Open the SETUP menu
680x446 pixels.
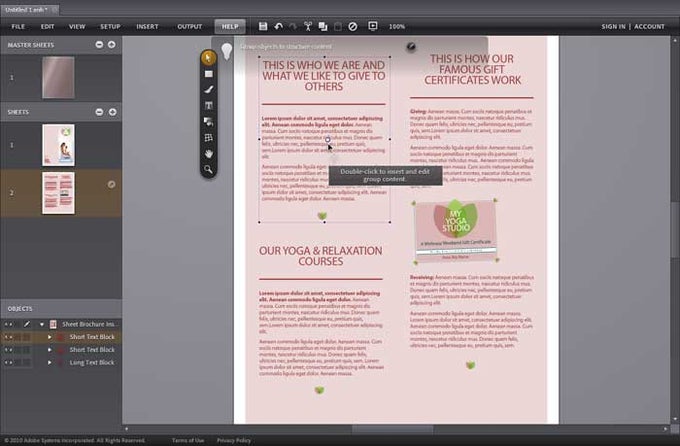click(x=110, y=26)
